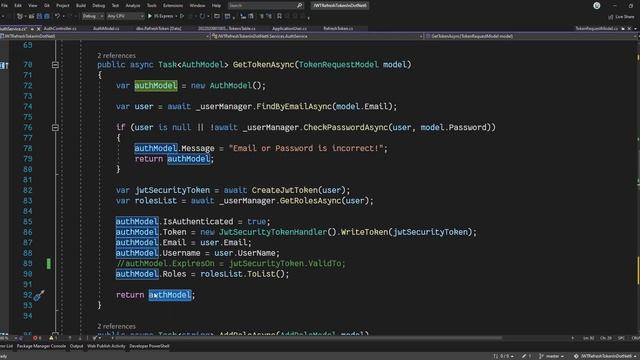The image size is (640, 360).
Task: Open the Debug menu
Action: (98, 6)
